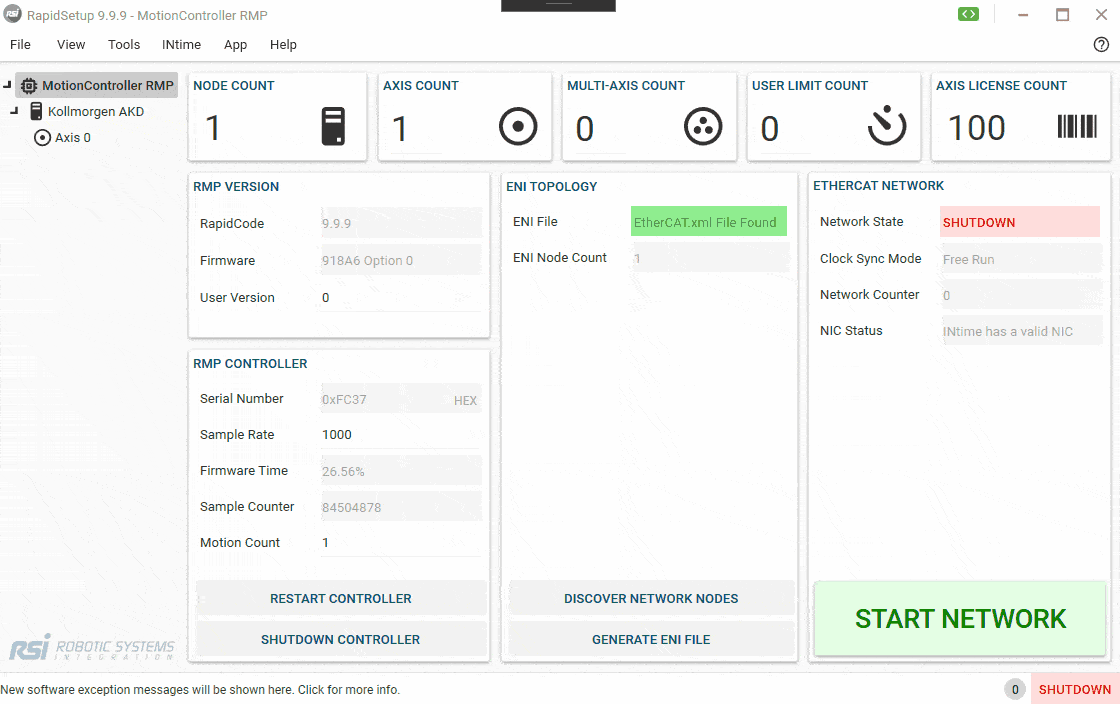Click the Start Network button
Image resolution: width=1120 pixels, height=704 pixels.
960,618
